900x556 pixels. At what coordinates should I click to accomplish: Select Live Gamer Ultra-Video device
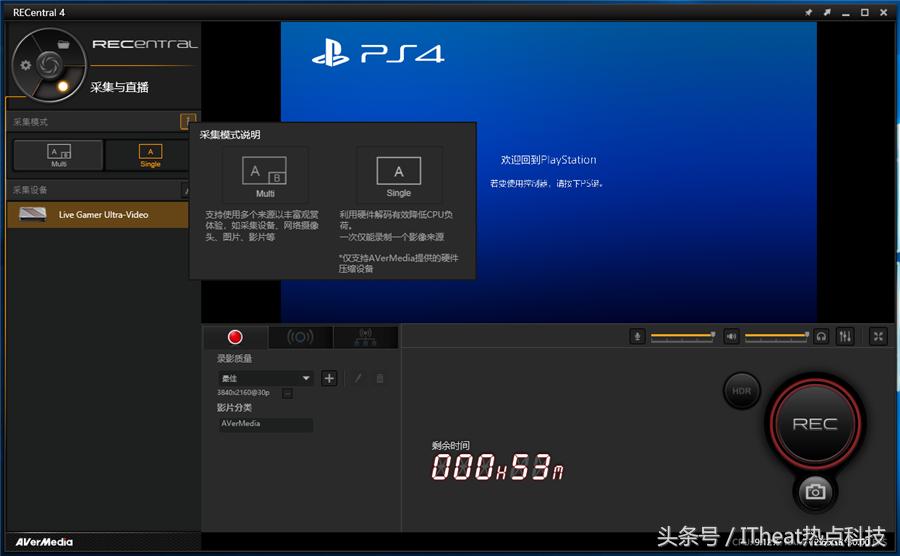click(x=98, y=215)
